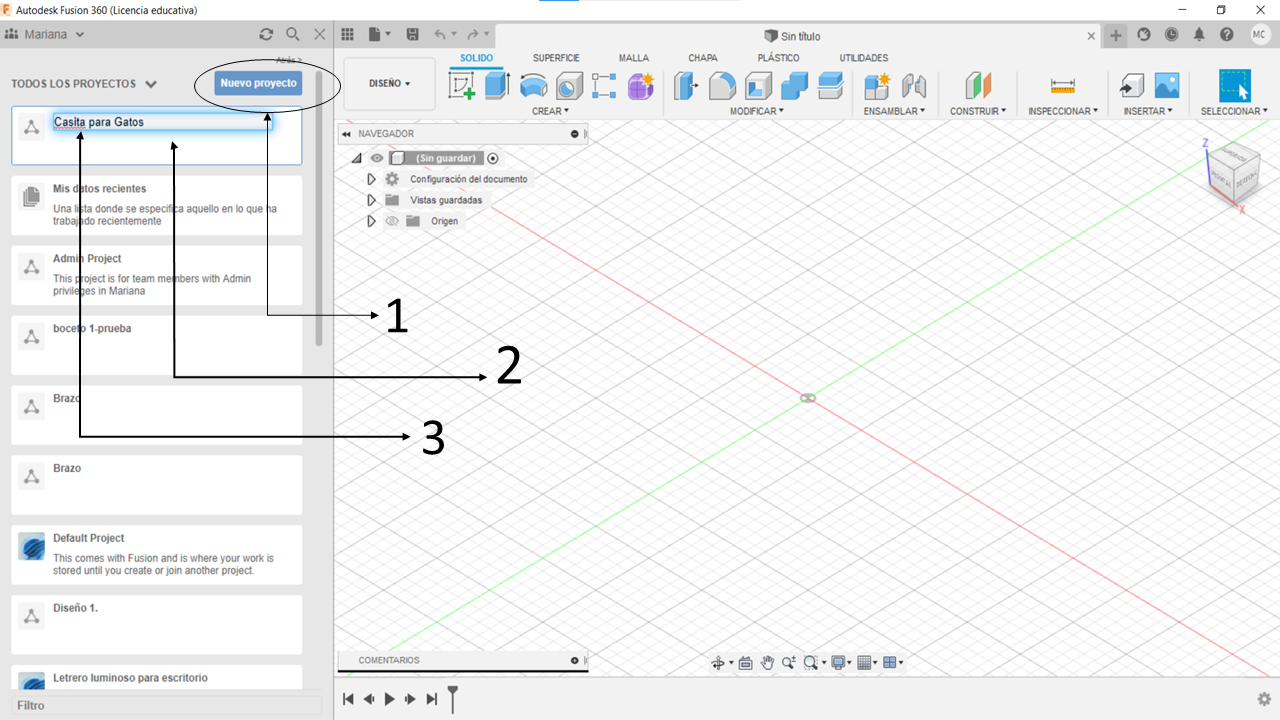This screenshot has height=720, width=1280.
Task: Expand the Origen node
Action: click(372, 221)
